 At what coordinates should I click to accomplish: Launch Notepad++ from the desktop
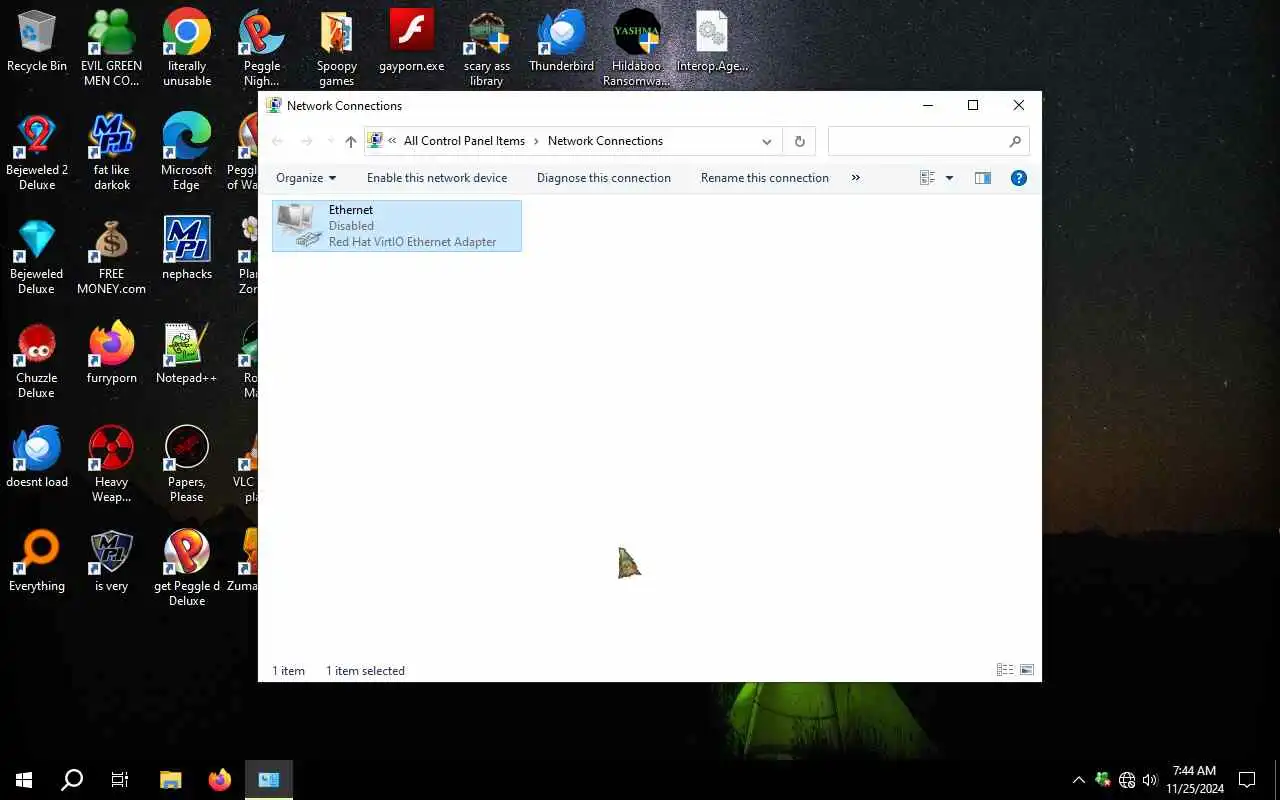click(187, 354)
